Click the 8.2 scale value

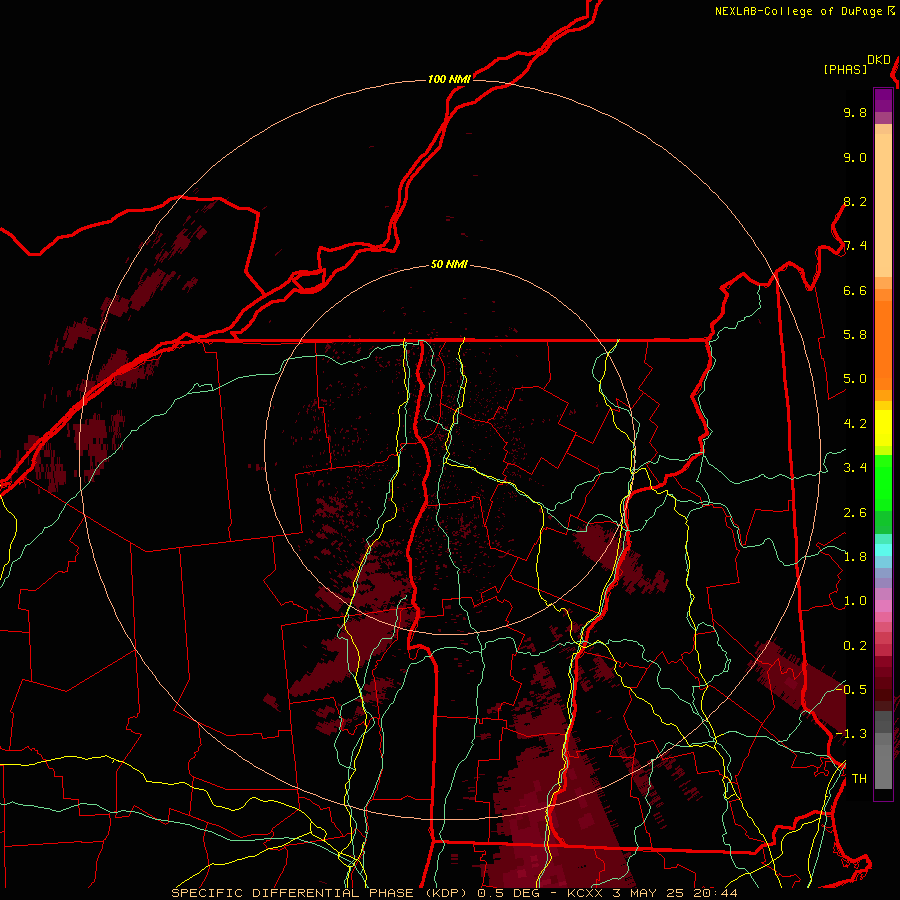tap(855, 202)
